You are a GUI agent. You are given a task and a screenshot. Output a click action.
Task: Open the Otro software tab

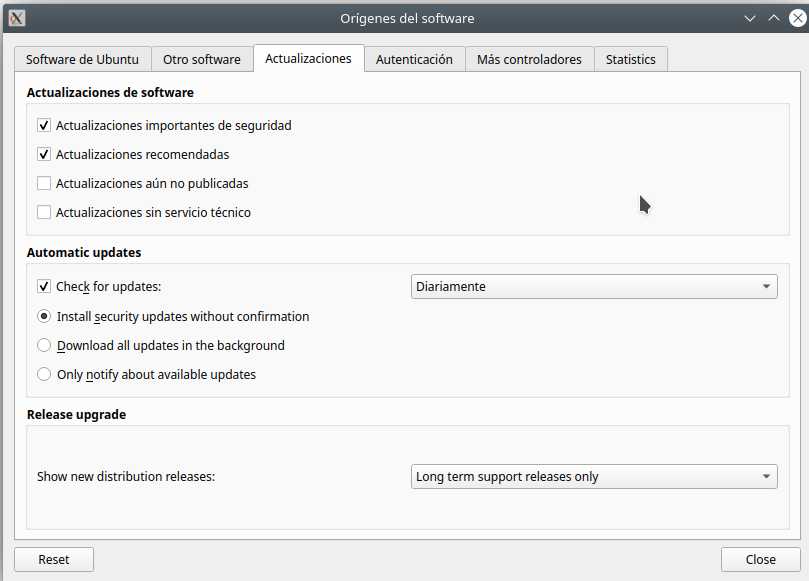202,59
